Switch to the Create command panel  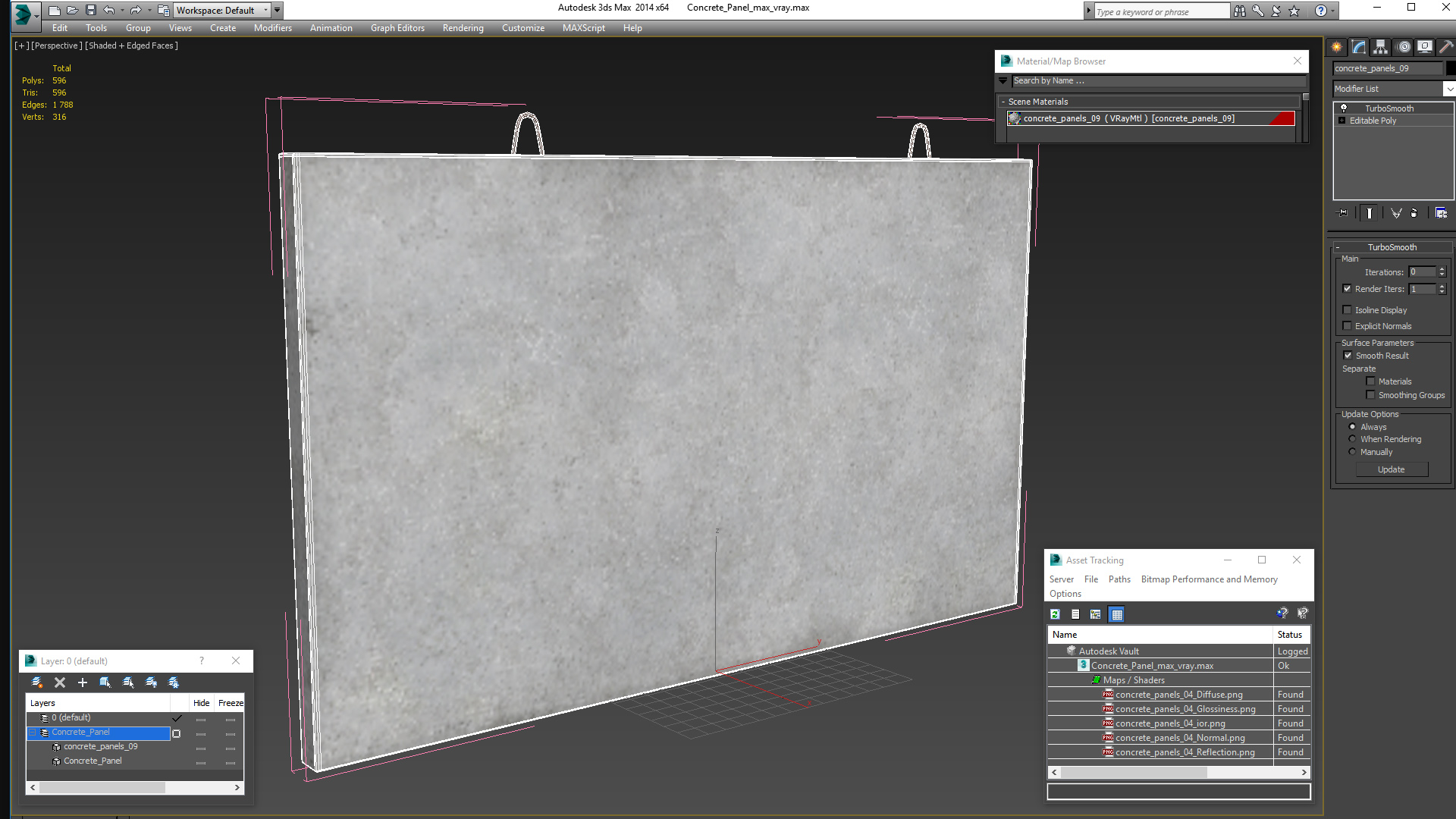(x=1336, y=47)
